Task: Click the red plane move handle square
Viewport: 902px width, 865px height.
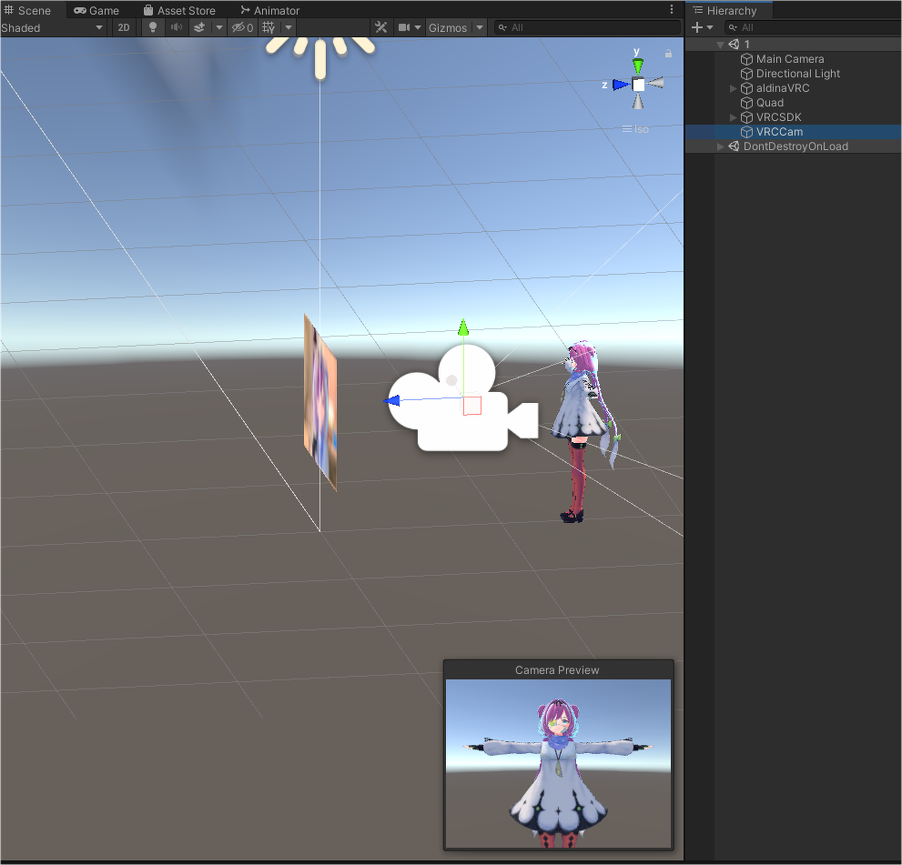Action: tap(472, 405)
